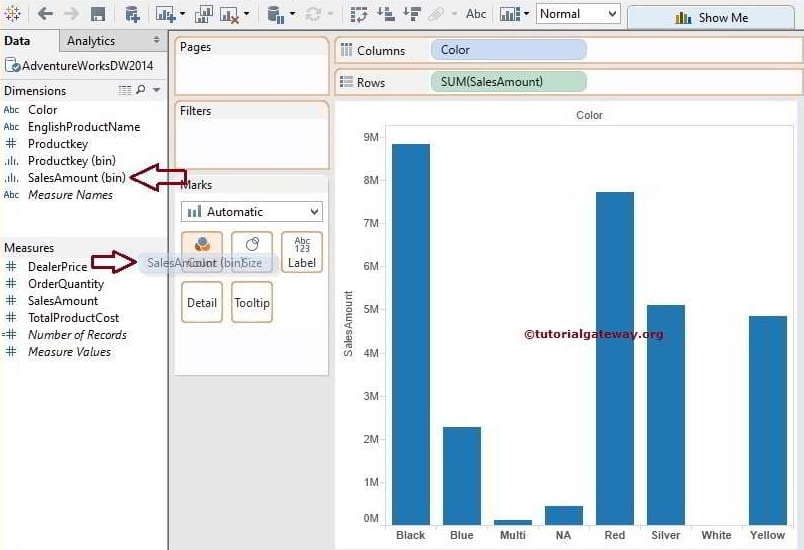This screenshot has height=550, width=804.
Task: Click the Detail marks card button
Action: click(x=202, y=302)
